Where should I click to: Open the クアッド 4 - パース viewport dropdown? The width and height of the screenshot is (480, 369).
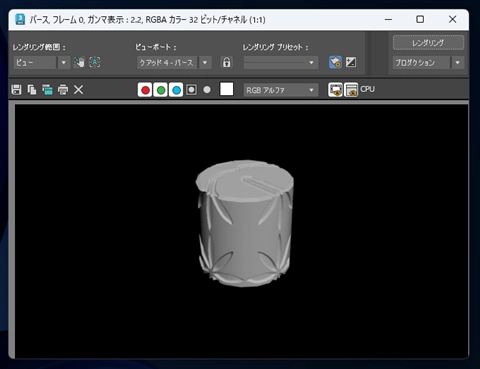tap(174, 62)
